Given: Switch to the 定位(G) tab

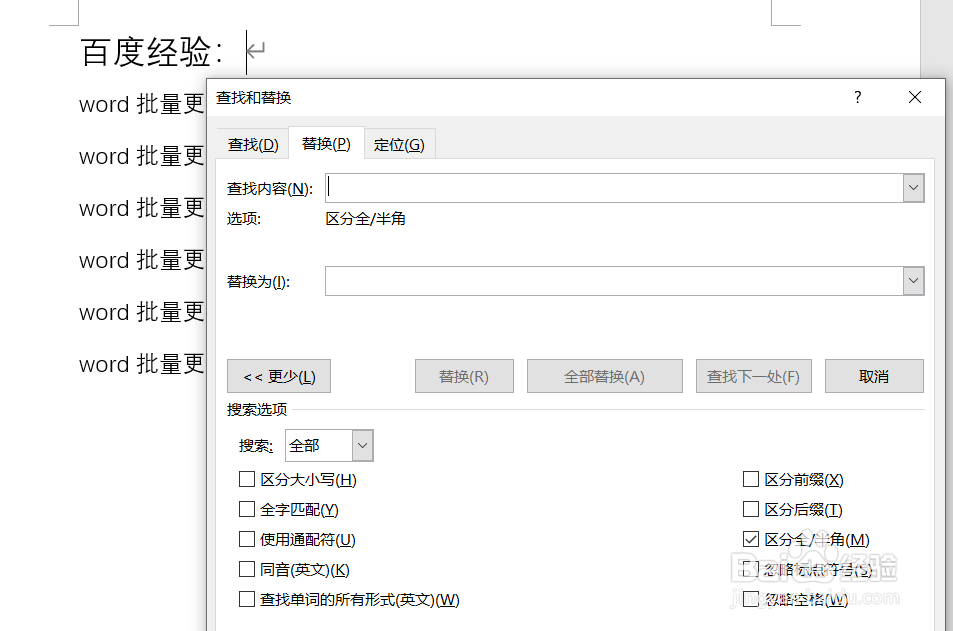Looking at the screenshot, I should (x=399, y=143).
